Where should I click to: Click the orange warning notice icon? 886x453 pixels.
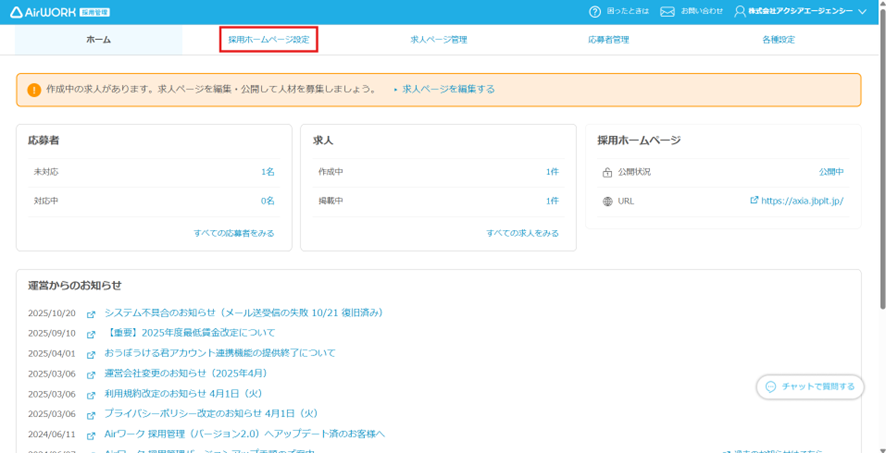click(34, 90)
